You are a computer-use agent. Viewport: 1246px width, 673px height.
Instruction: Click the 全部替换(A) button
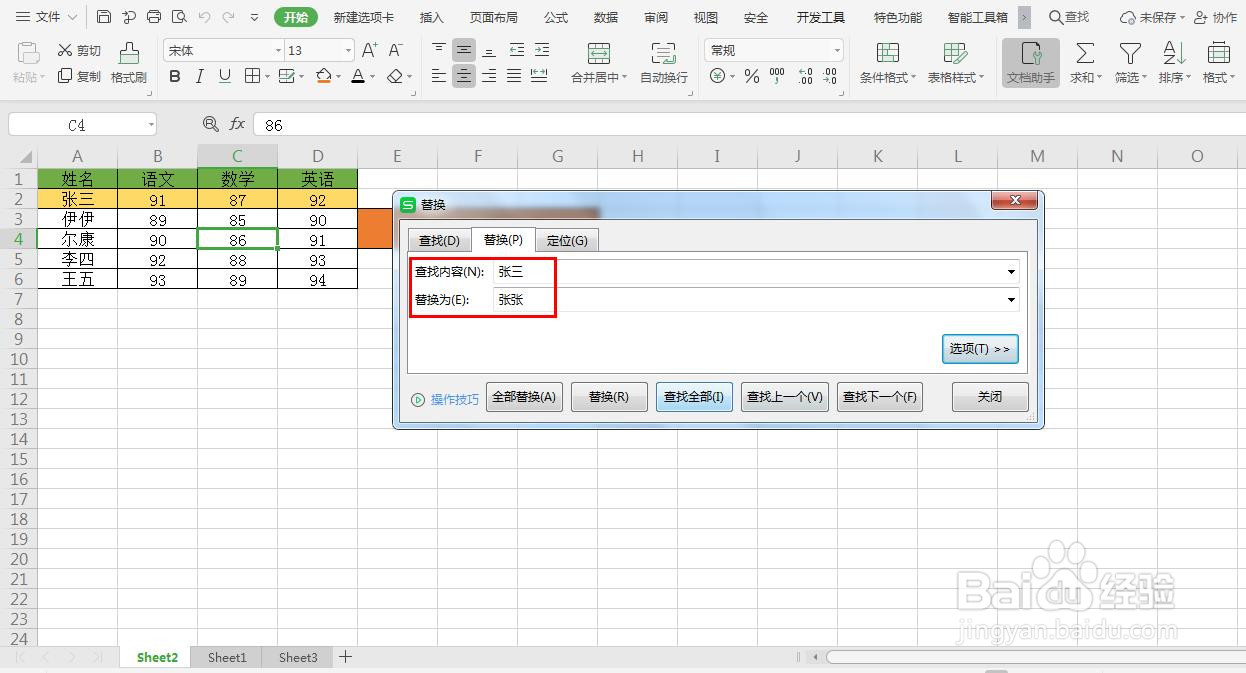(x=524, y=397)
